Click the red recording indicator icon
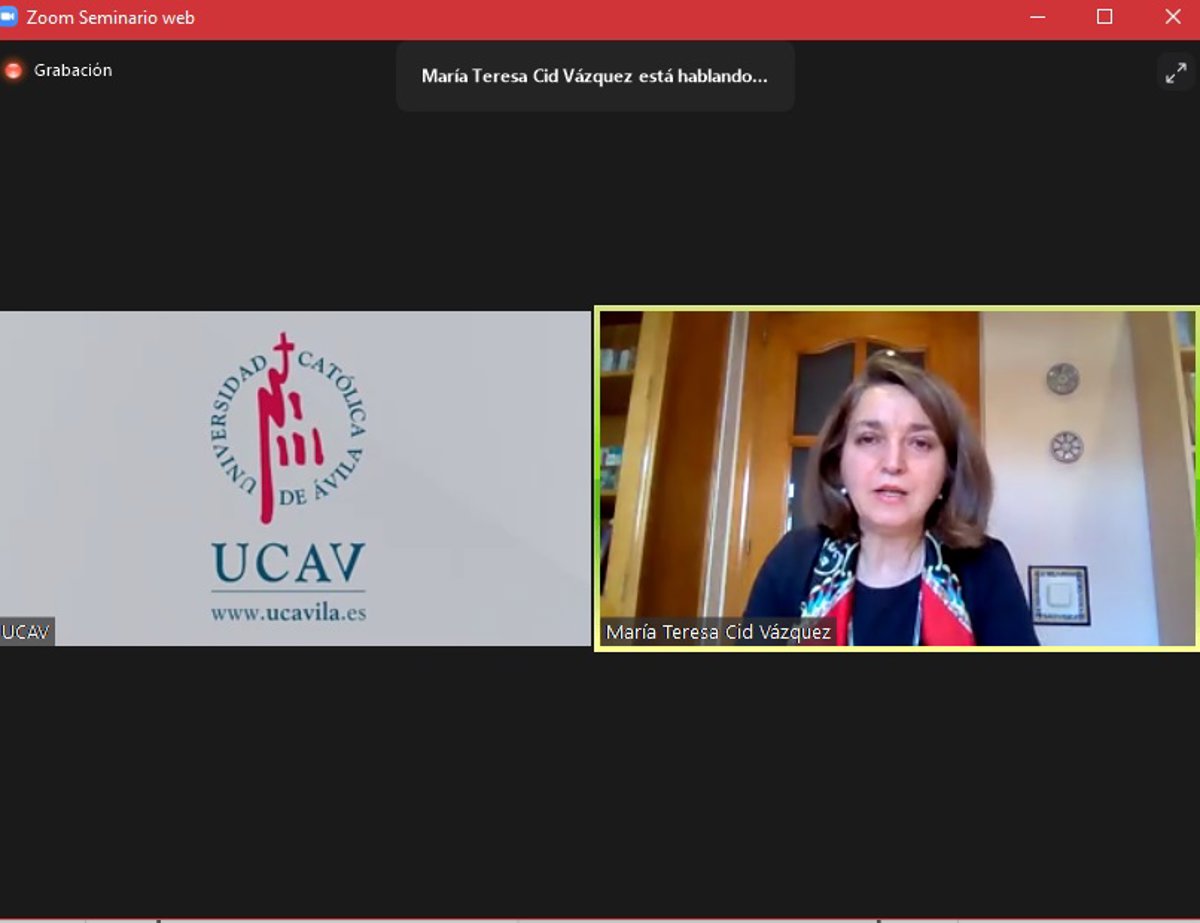1200x923 pixels. tap(13, 70)
